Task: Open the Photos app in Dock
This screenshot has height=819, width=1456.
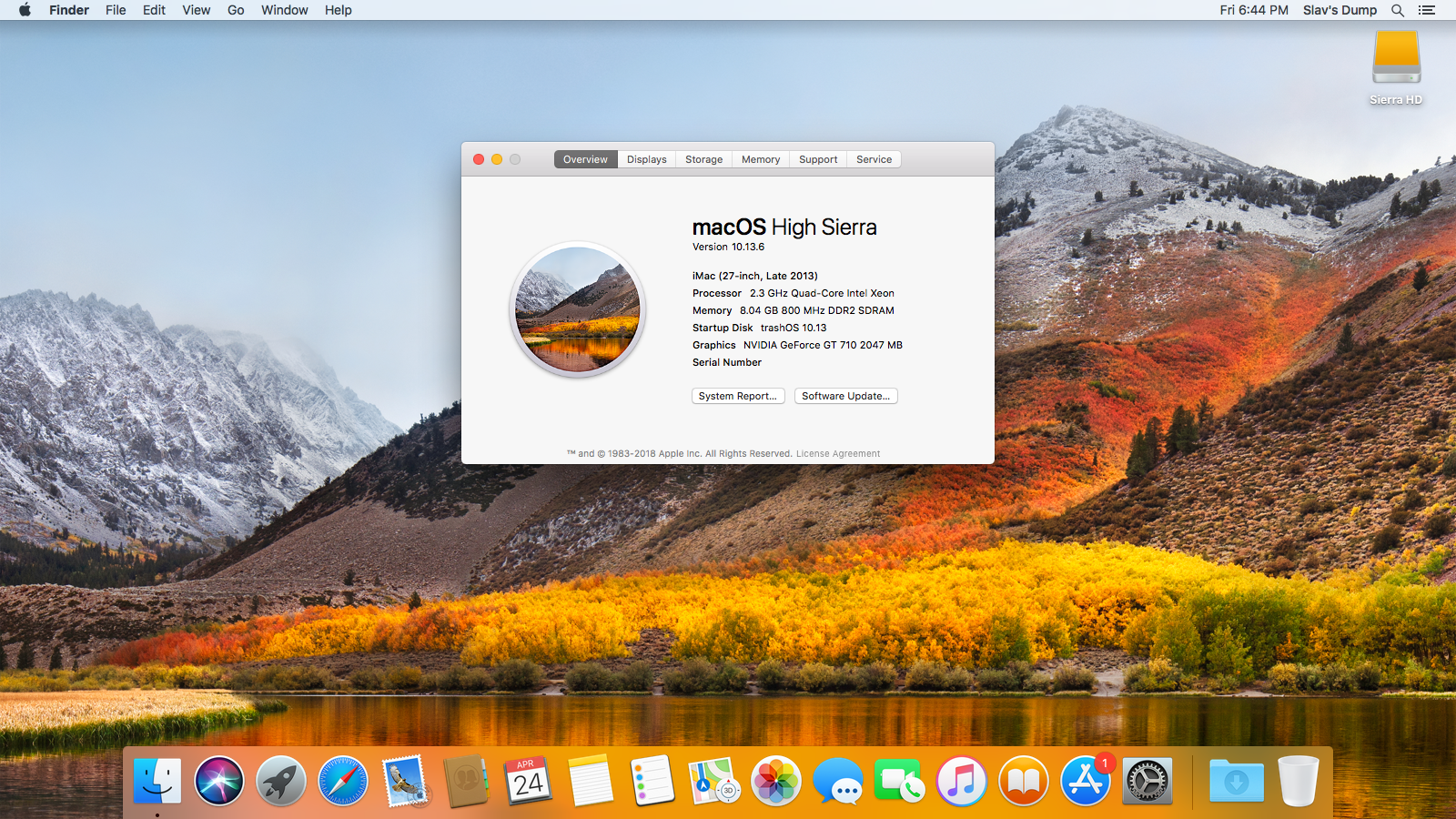Action: (x=776, y=782)
